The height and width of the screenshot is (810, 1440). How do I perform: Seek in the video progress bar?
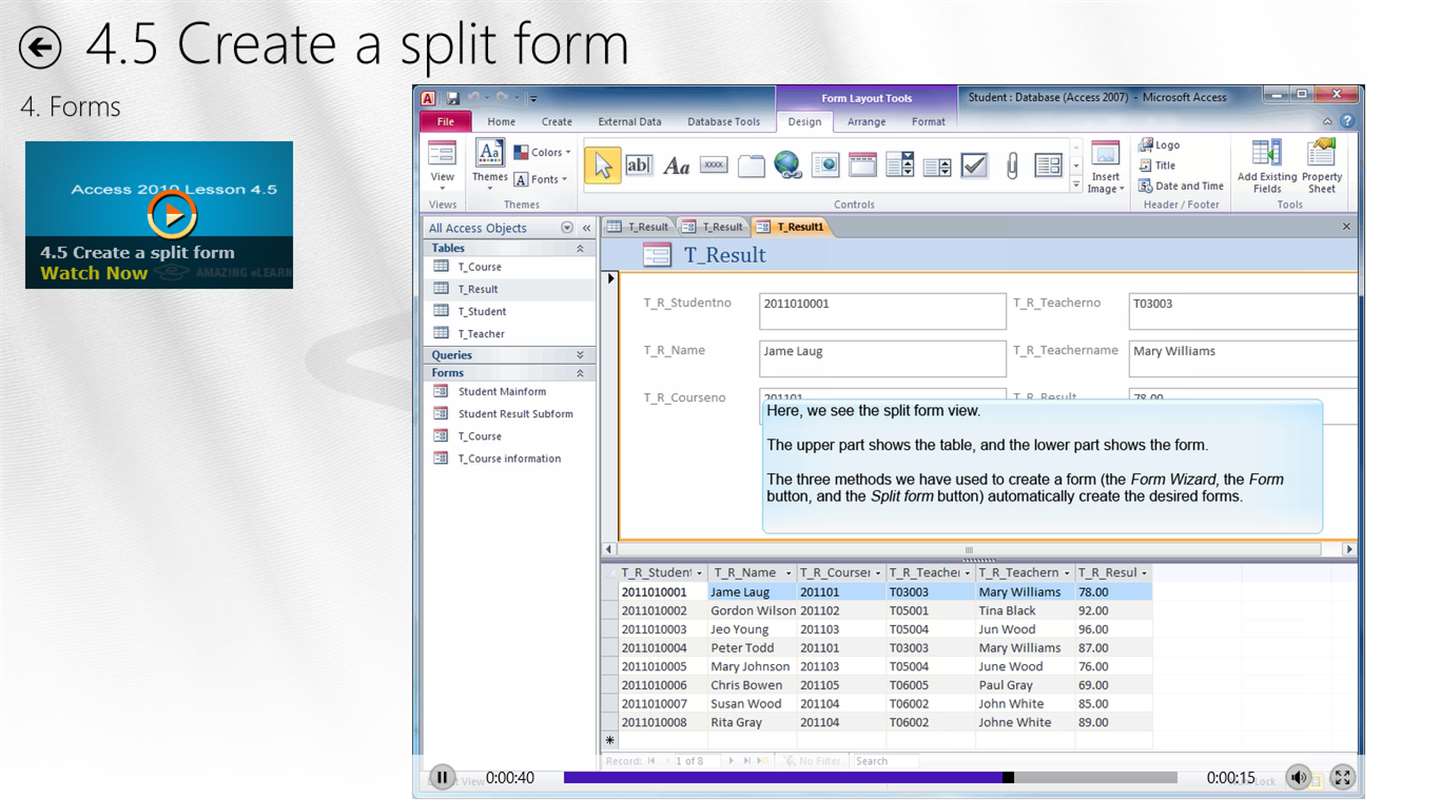tap(870, 778)
